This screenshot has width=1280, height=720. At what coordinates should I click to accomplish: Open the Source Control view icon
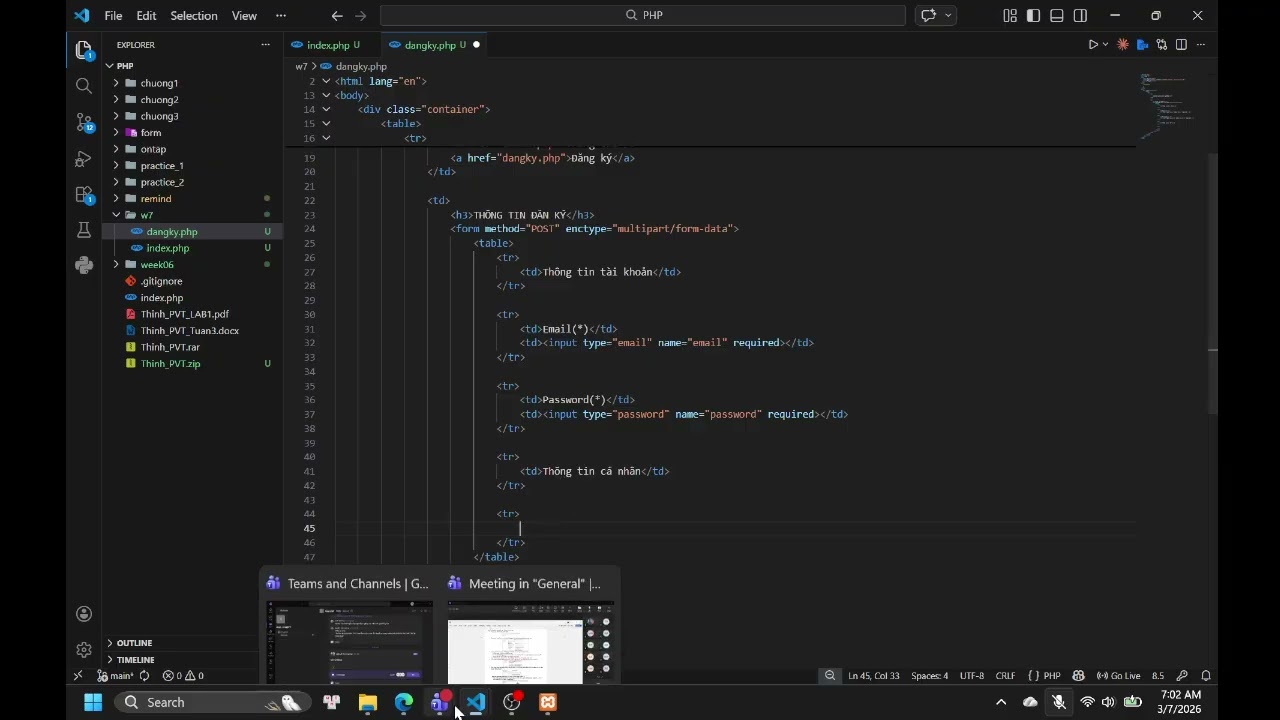click(x=84, y=122)
